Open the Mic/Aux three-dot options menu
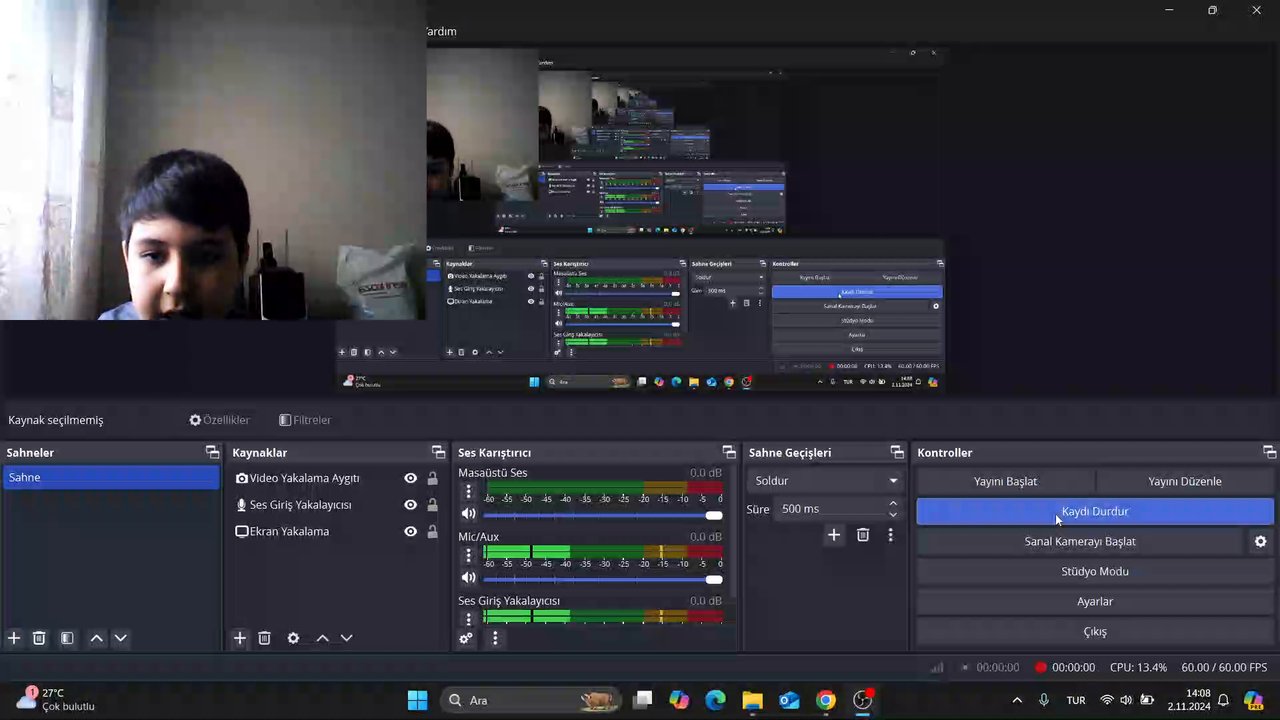Screen dimensions: 1280x720 [468, 556]
